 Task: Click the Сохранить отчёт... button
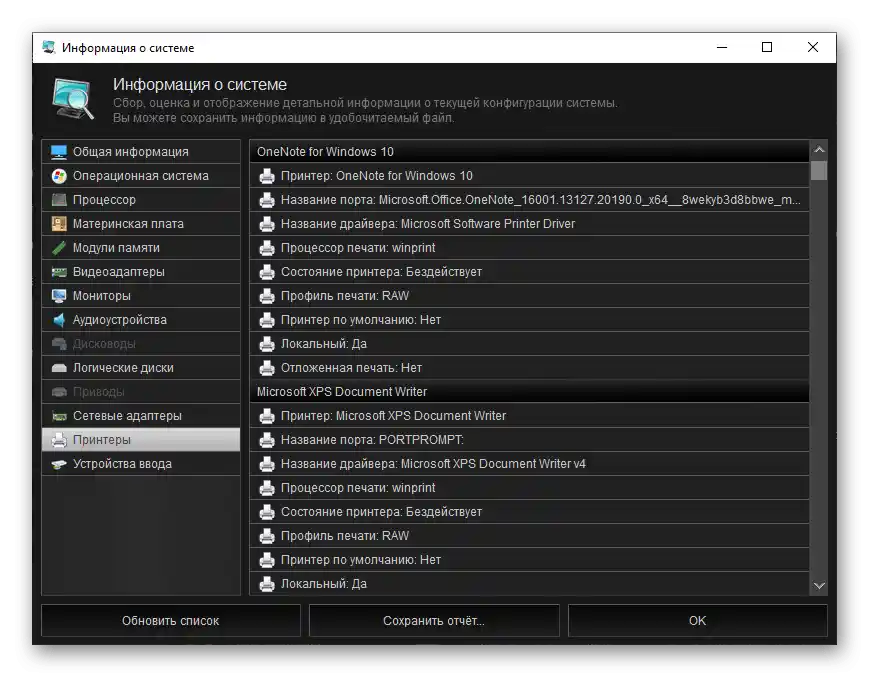pos(434,620)
